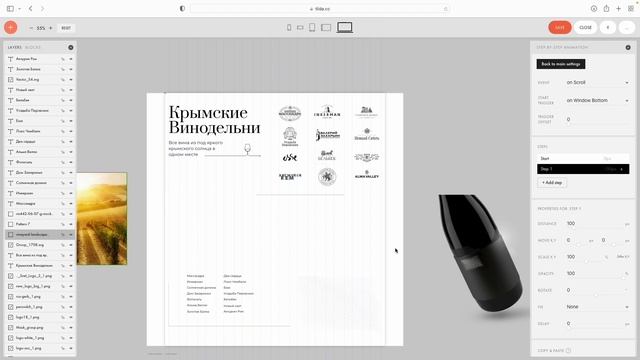Screen dimensions: 640x360
Task: Switch to mobile portrait screen preview
Action: [289, 27]
